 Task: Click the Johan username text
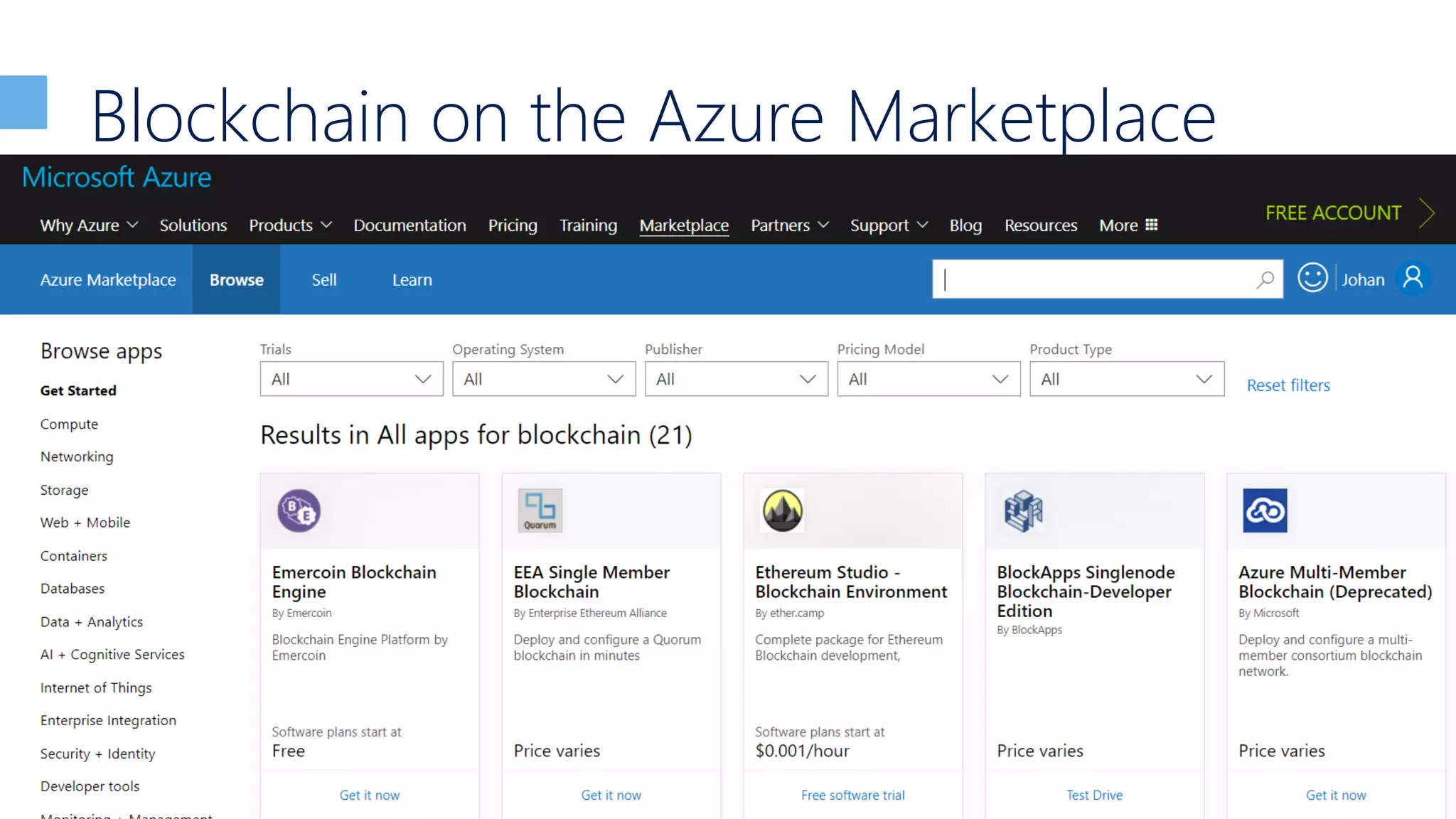1363,279
